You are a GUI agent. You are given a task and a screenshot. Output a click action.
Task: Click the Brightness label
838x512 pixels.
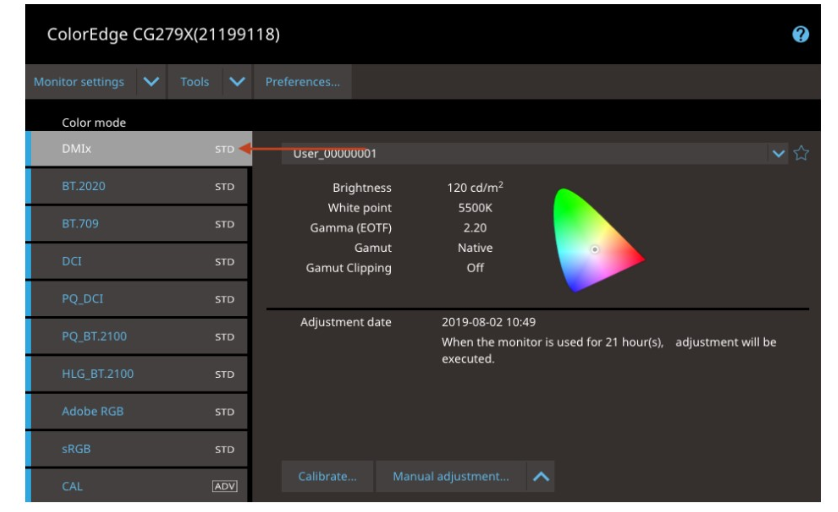[x=362, y=188]
